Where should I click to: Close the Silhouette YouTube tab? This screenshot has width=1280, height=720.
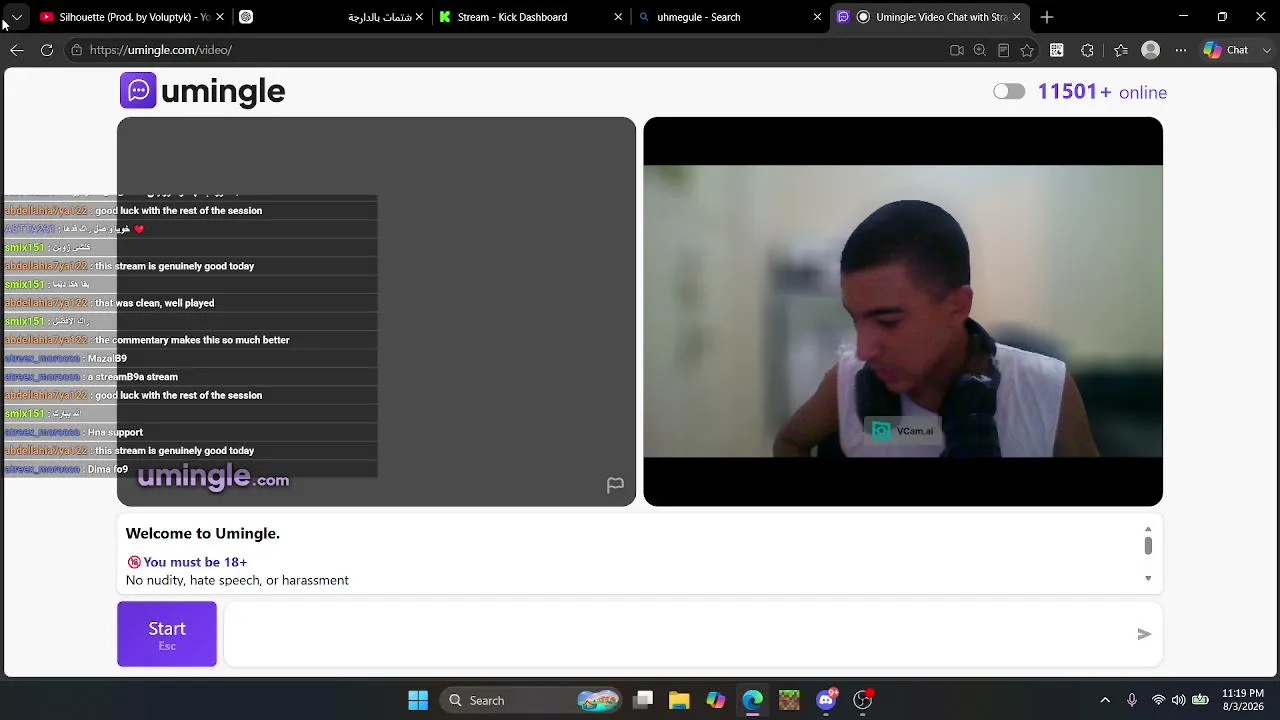coord(220,17)
